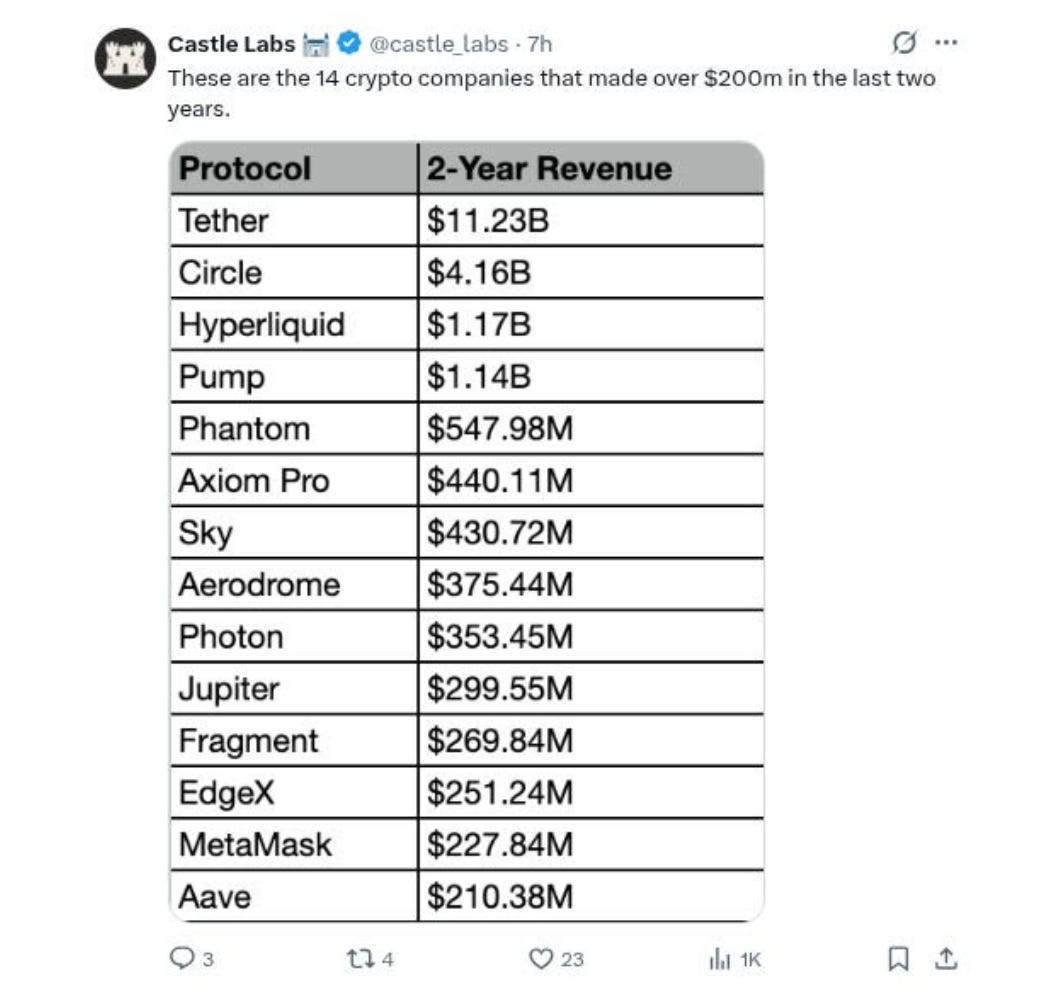Image resolution: width=1054 pixels, height=1000 pixels.
Task: Open the 7h timestamp link
Action: pos(540,44)
